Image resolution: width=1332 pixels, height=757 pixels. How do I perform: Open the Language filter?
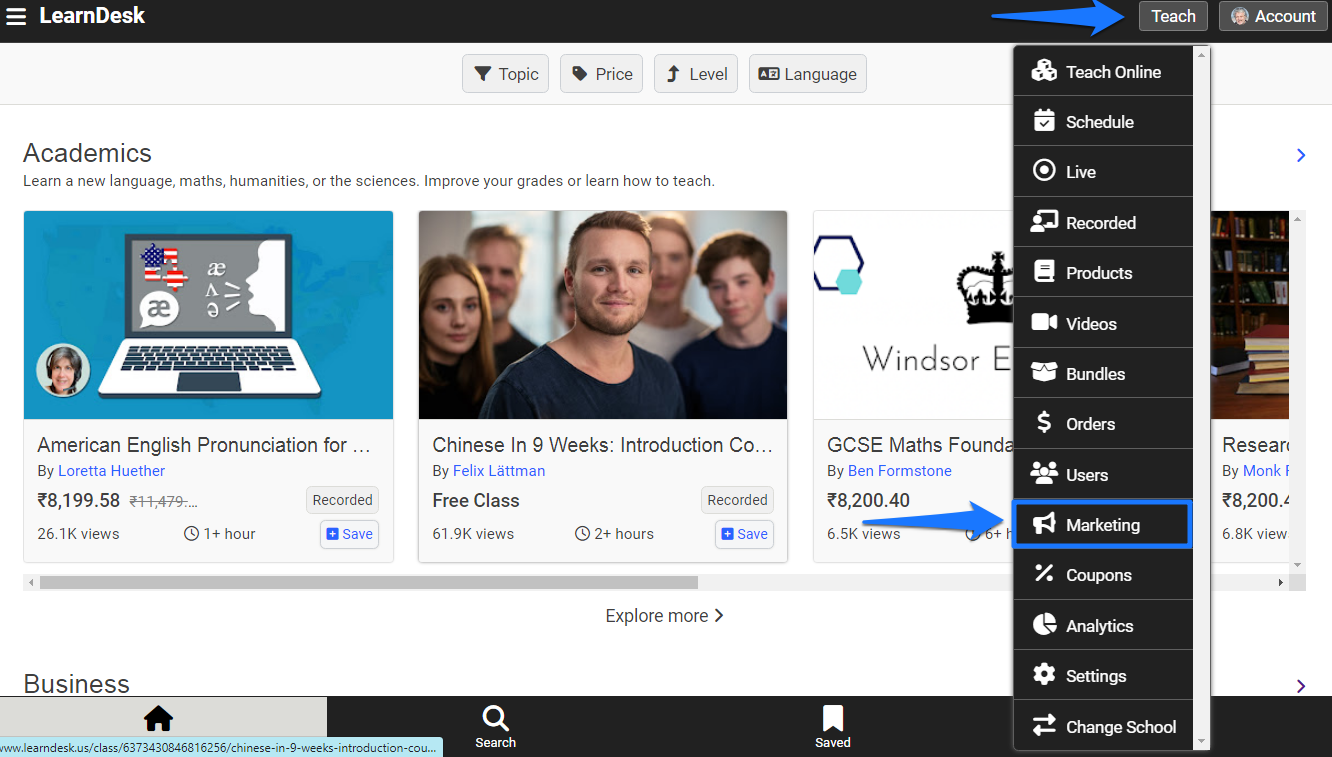807,74
